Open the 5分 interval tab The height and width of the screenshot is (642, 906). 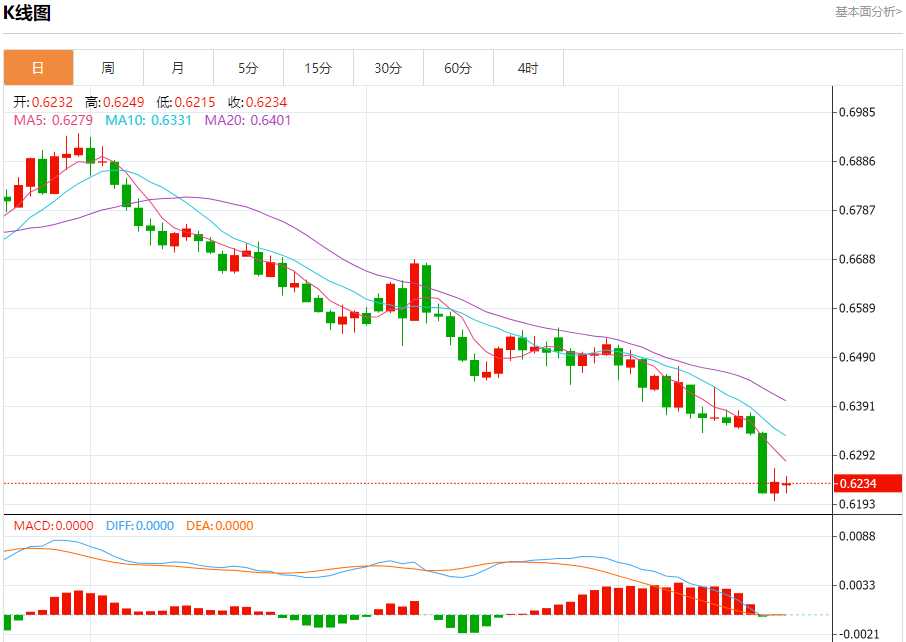[x=248, y=68]
